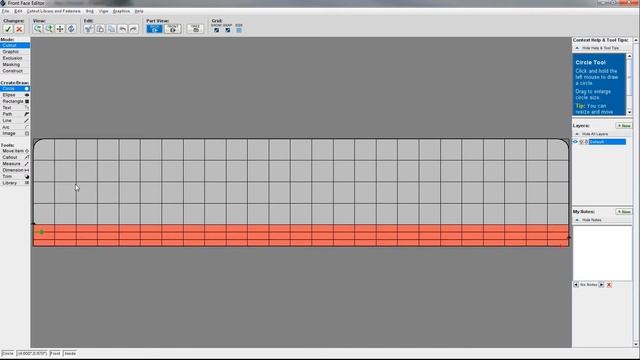The height and width of the screenshot is (360, 640).
Task: Click the zoom out magnifier icon
Action: 38,29
